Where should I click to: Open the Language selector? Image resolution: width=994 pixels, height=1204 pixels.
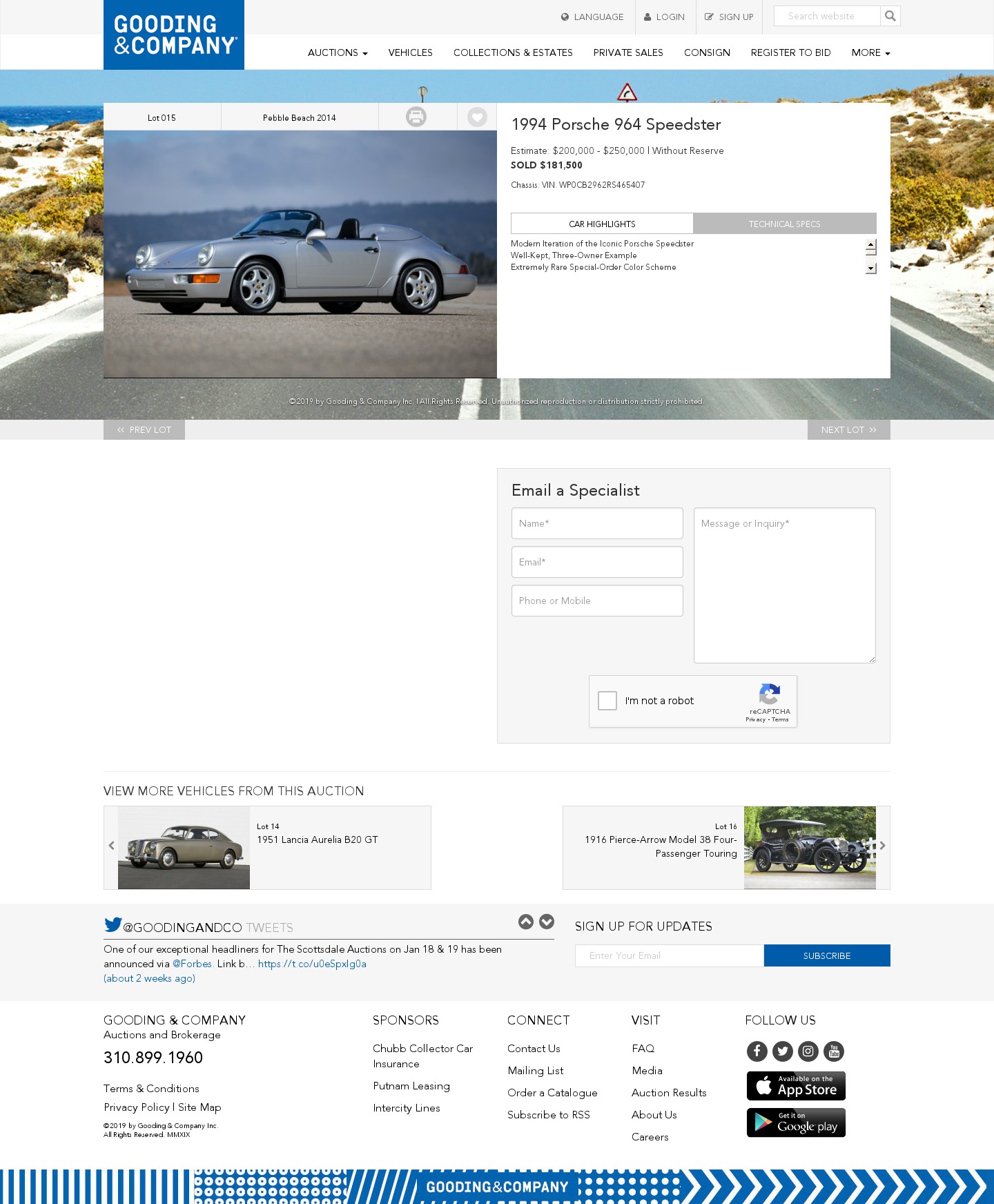pyautogui.click(x=592, y=17)
